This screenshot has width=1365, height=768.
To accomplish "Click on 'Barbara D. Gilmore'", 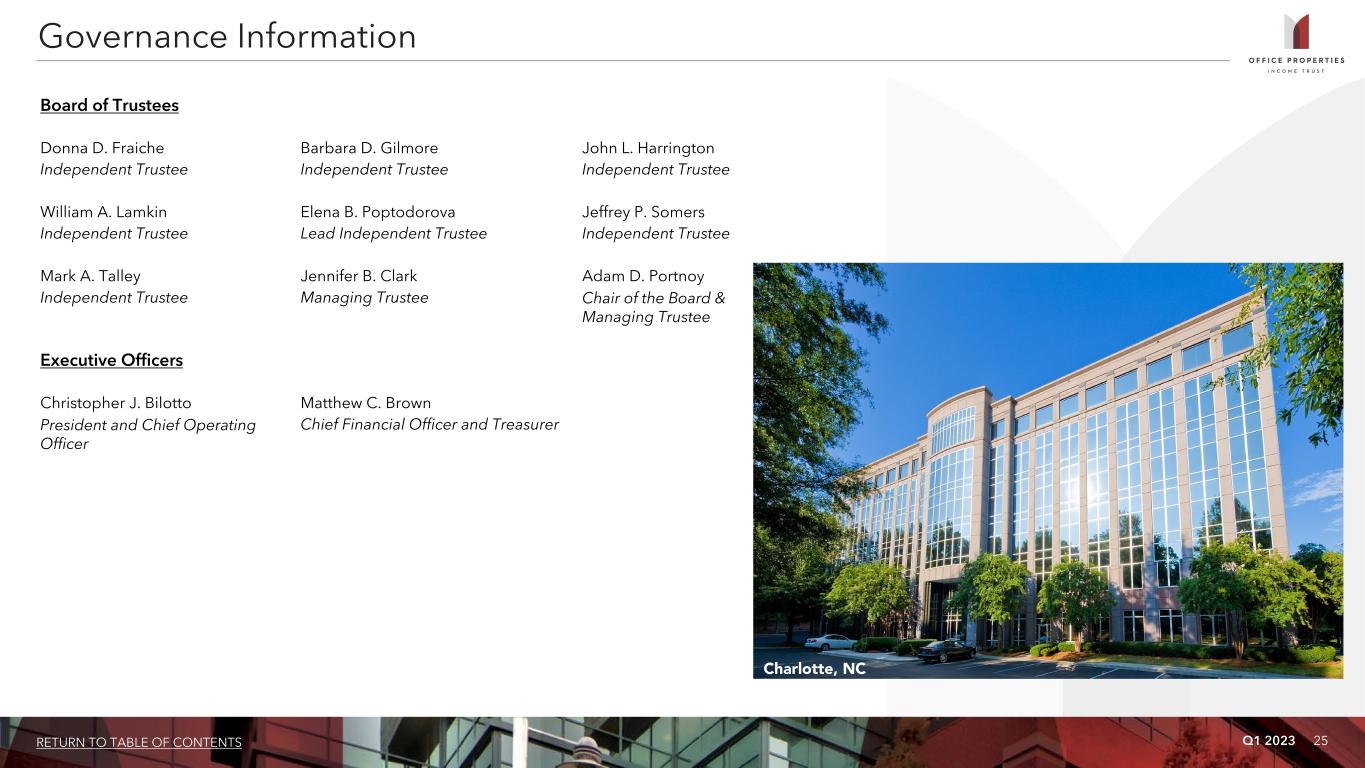I will [x=369, y=148].
